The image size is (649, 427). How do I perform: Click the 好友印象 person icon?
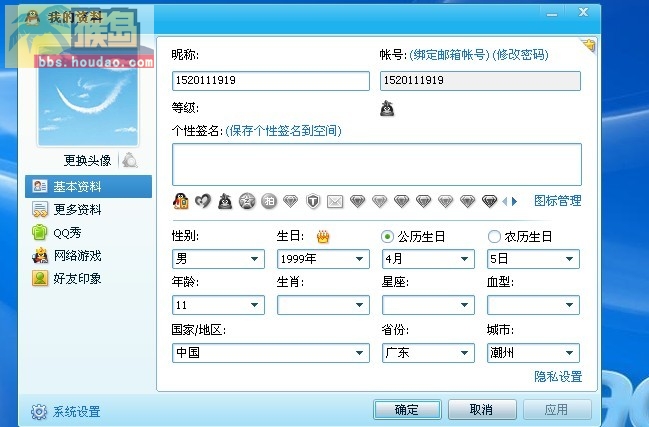click(40, 278)
